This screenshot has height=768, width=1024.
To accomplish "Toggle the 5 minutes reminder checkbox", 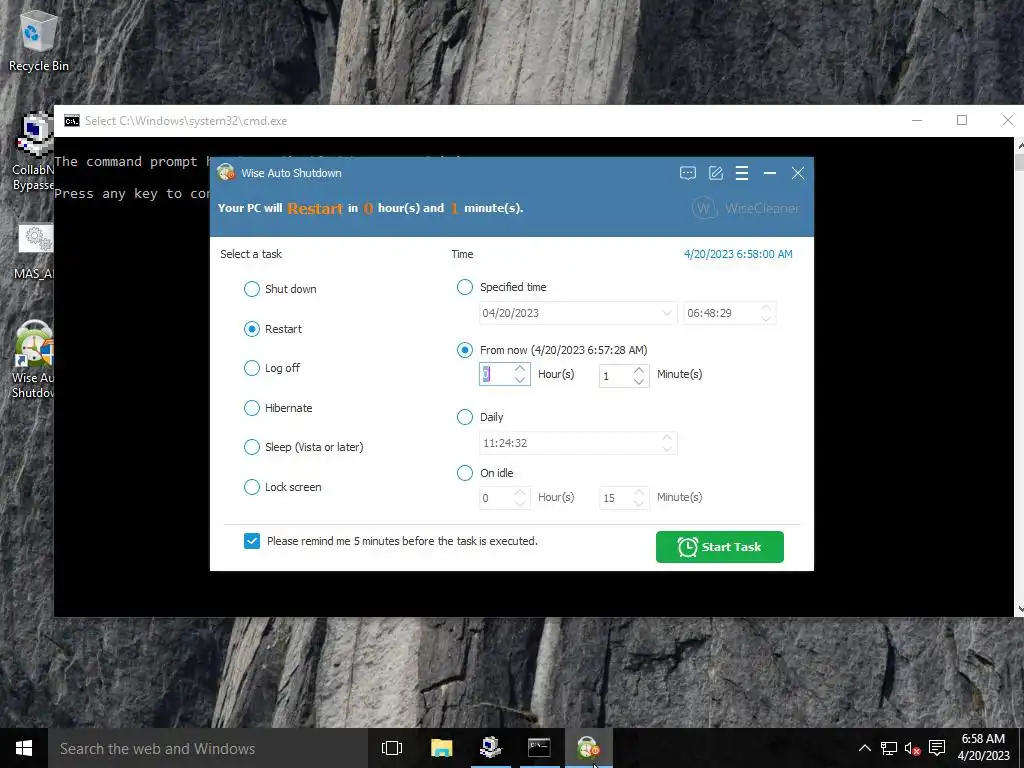I will 252,541.
